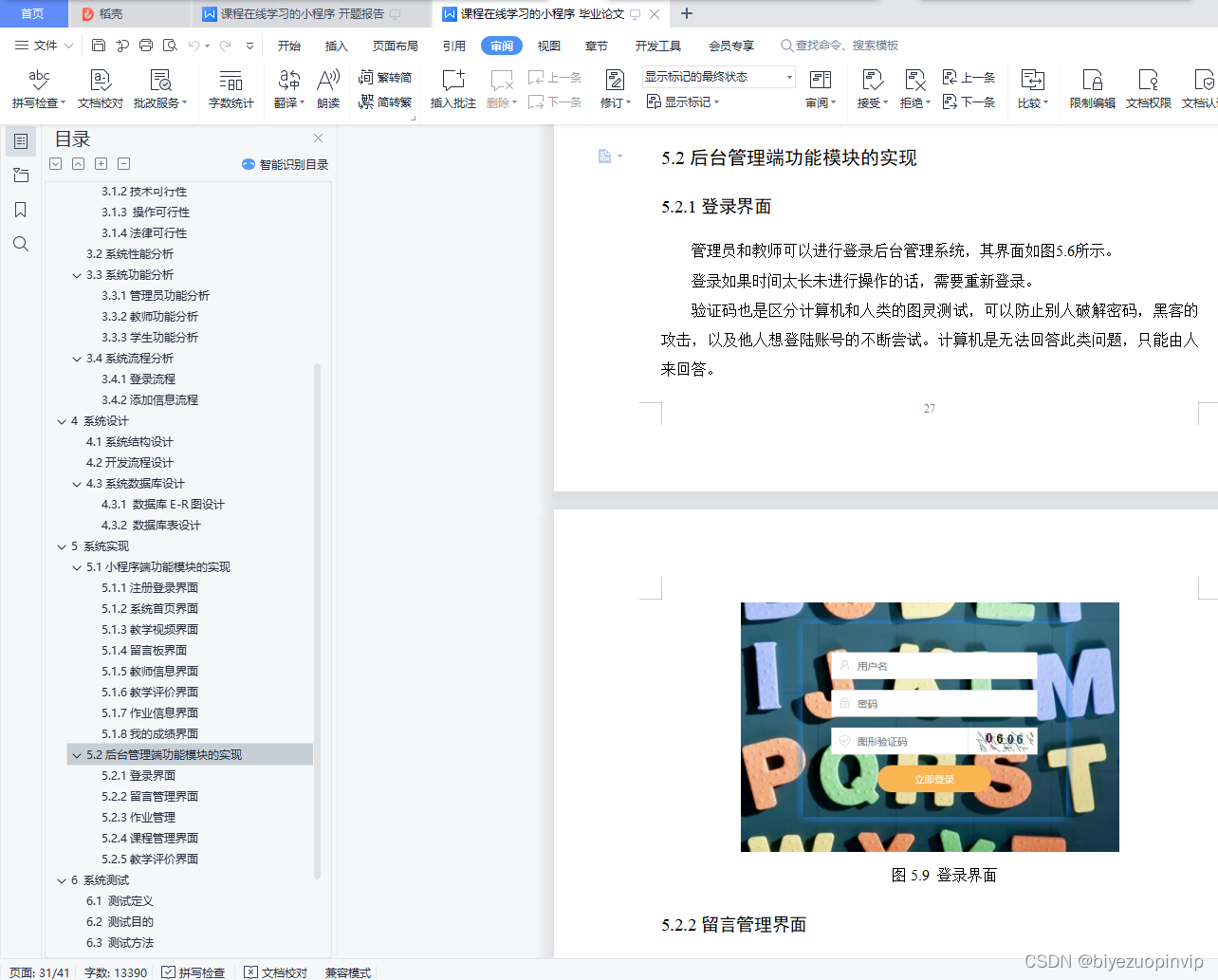Open the 显示标记 dropdown
The height and width of the screenshot is (980, 1218).
683,102
